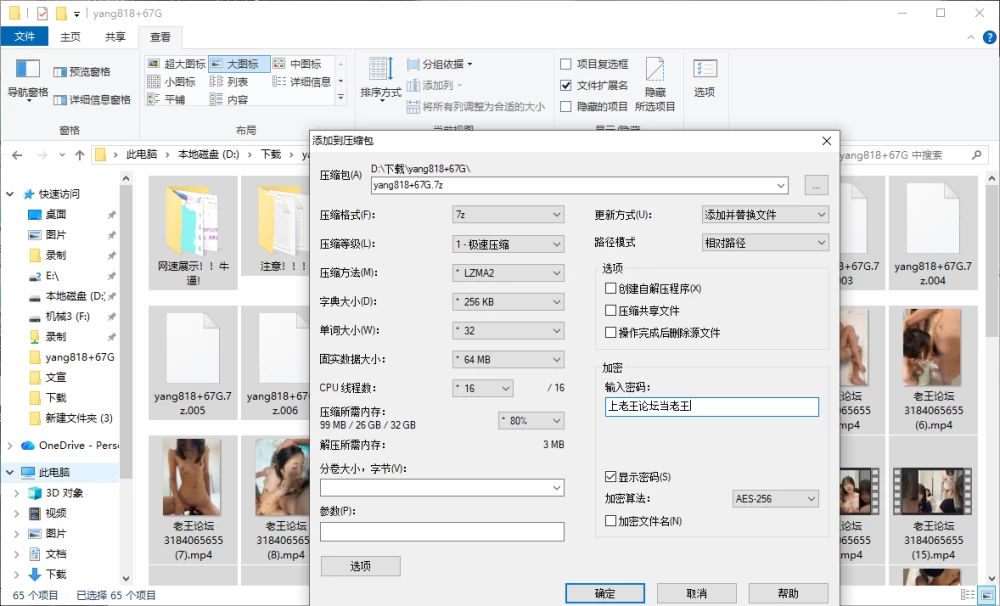The image size is (1000, 606).
Task: Enable Item check boxes (项目复选框)
Action: pyautogui.click(x=566, y=64)
